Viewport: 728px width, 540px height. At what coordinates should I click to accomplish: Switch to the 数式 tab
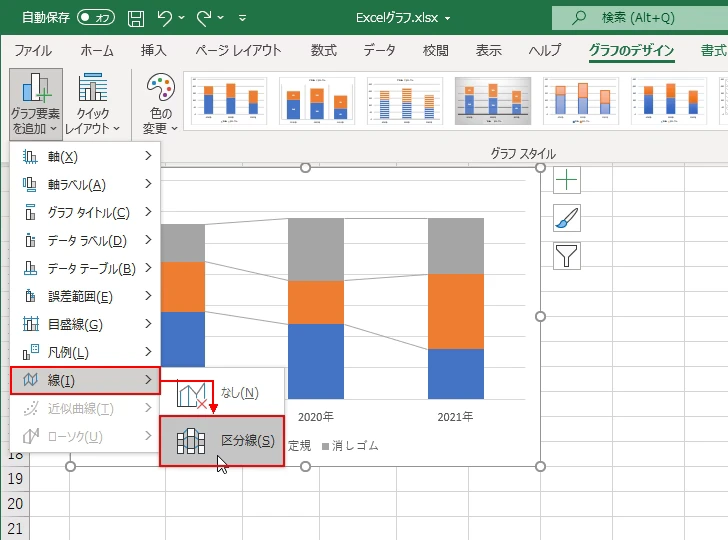(x=324, y=50)
